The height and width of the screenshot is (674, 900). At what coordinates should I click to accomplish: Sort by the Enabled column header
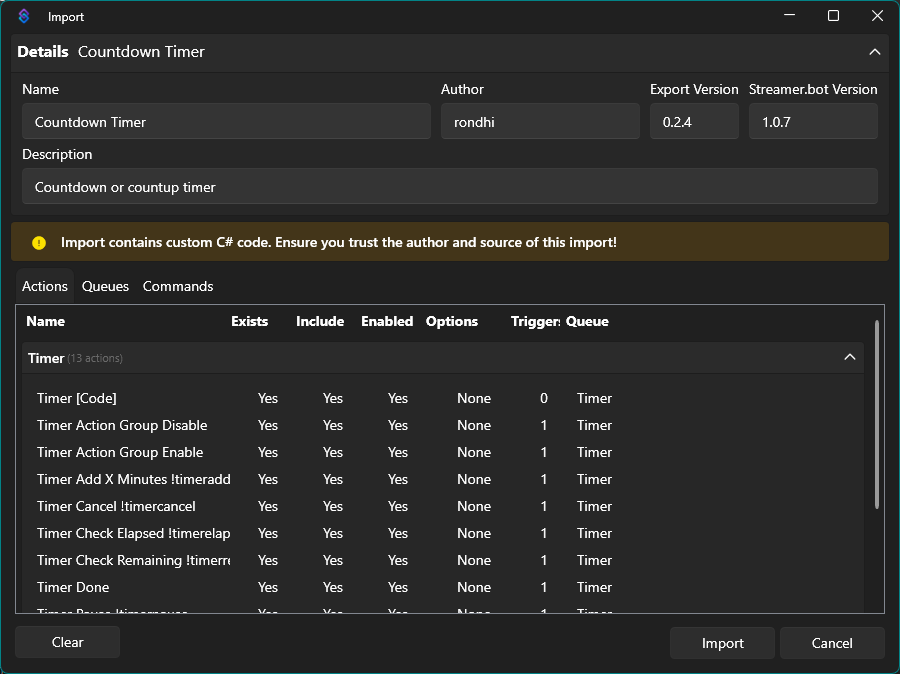(x=387, y=321)
